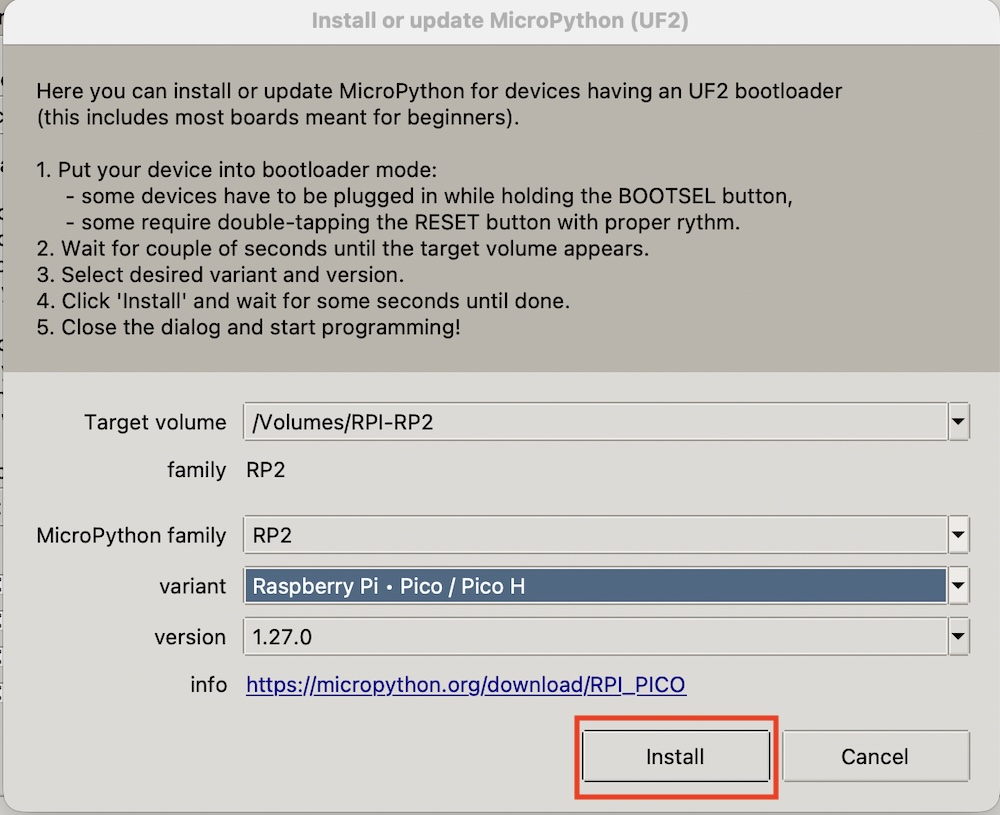Screen dimensions: 1000x815
Task: Expand the Target volume dropdown arrow
Action: 959,422
